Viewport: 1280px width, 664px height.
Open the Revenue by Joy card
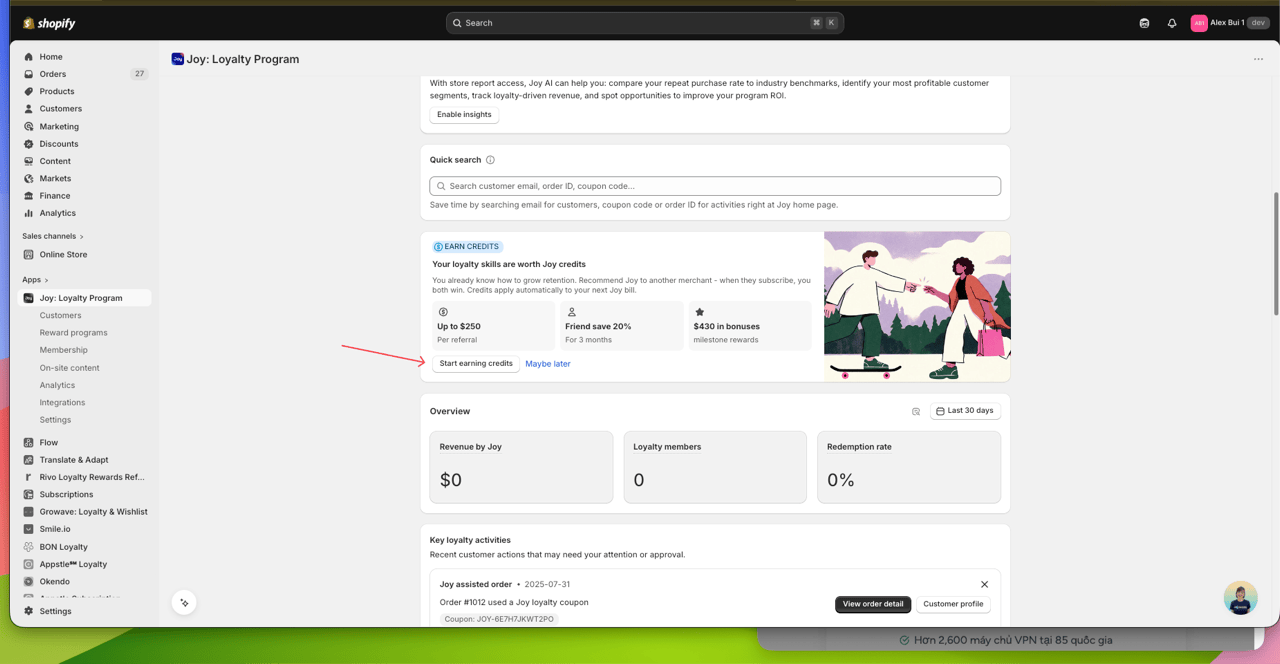[x=521, y=467]
